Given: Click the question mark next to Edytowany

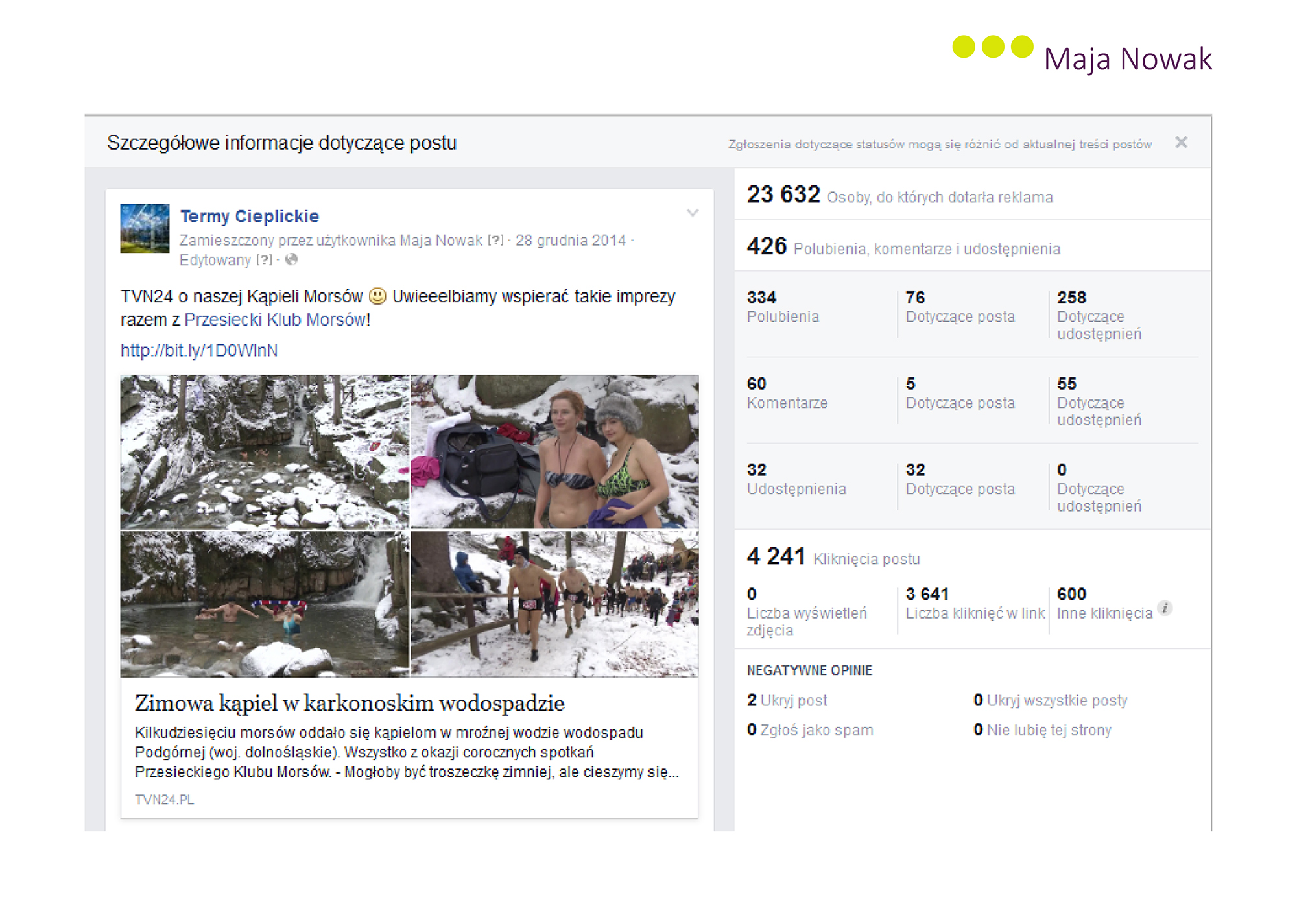Looking at the screenshot, I should [264, 260].
